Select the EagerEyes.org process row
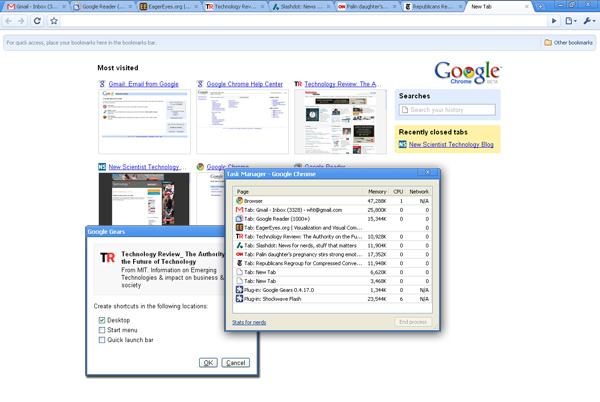This screenshot has height=402, width=600. pyautogui.click(x=333, y=228)
